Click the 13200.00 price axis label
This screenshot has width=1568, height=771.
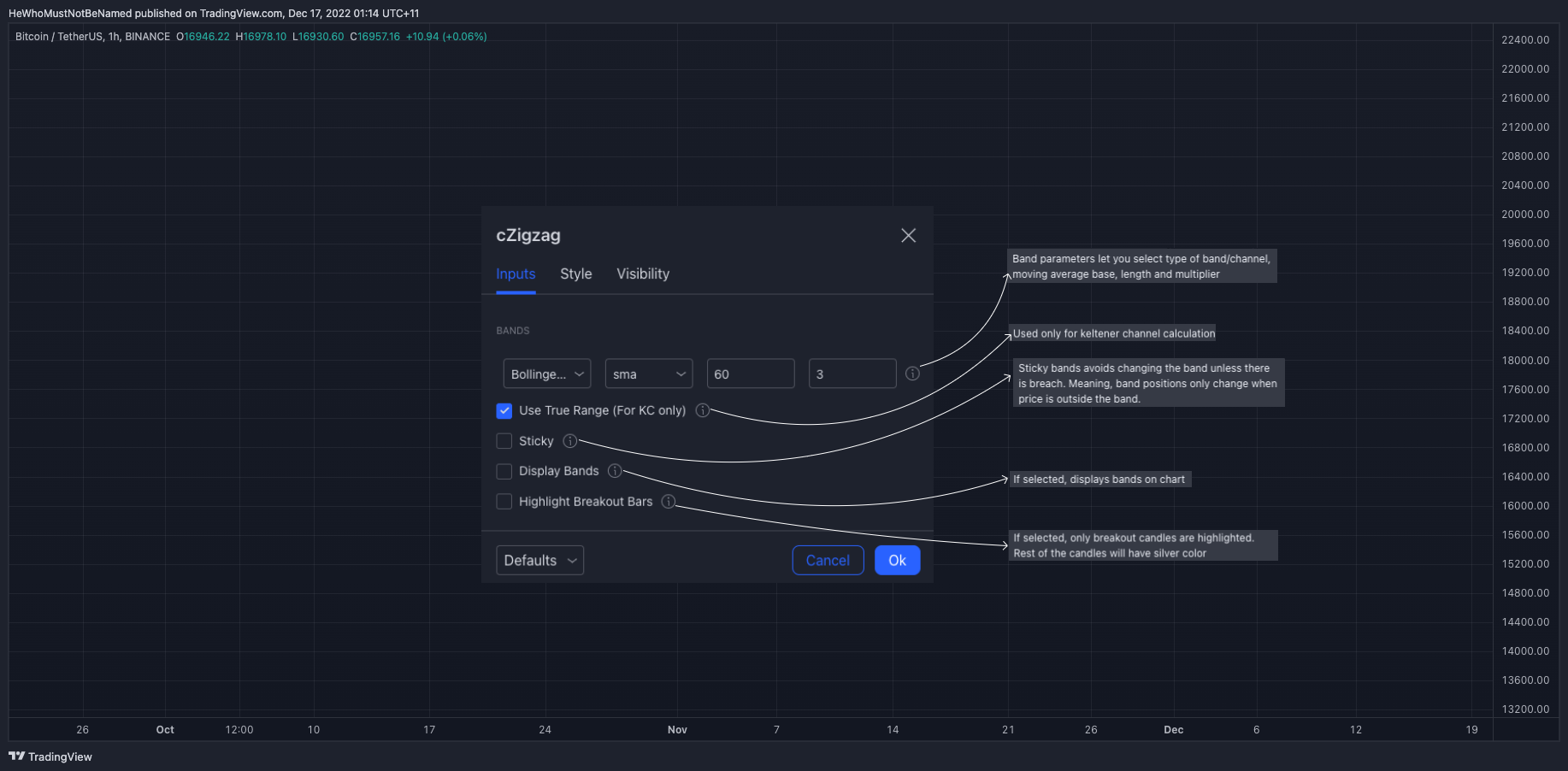1525,709
